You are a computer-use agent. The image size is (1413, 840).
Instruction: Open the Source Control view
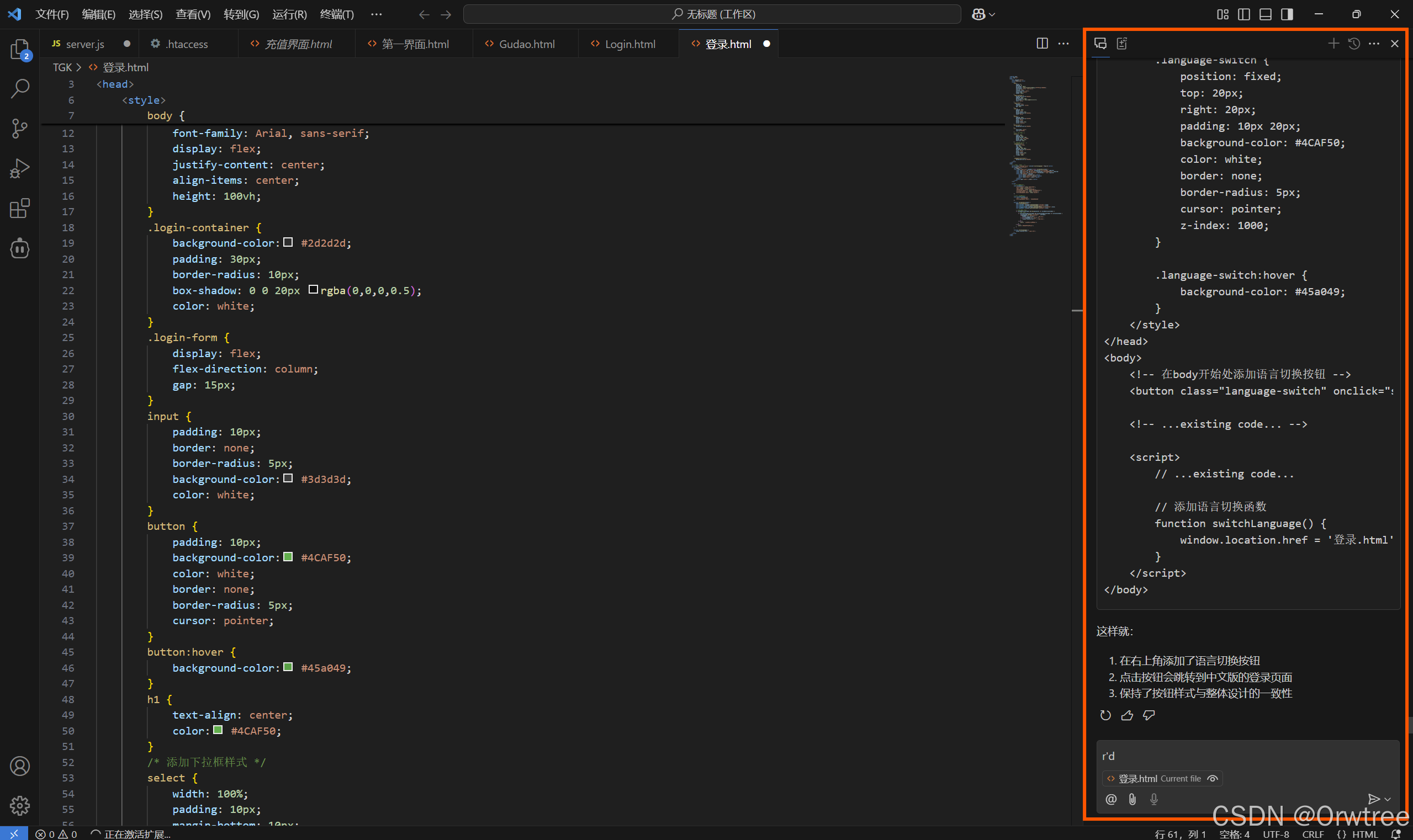point(20,129)
